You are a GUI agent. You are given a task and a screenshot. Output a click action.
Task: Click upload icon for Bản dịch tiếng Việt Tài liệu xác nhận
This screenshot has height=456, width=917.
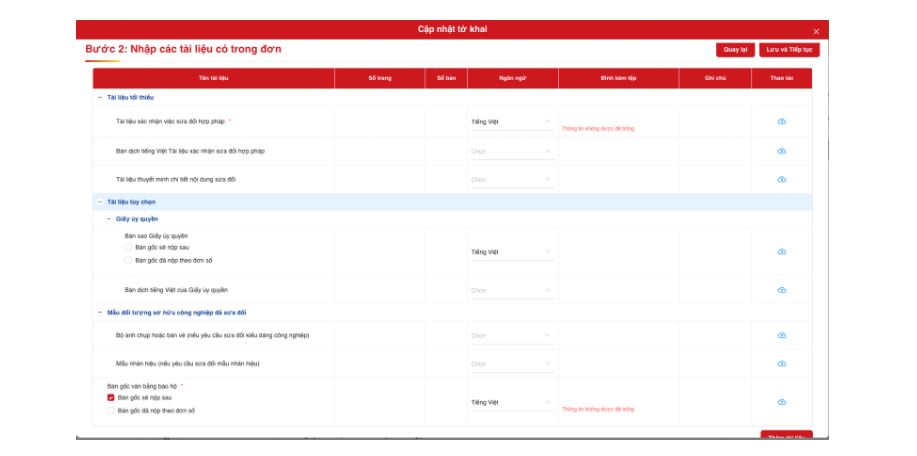781,151
